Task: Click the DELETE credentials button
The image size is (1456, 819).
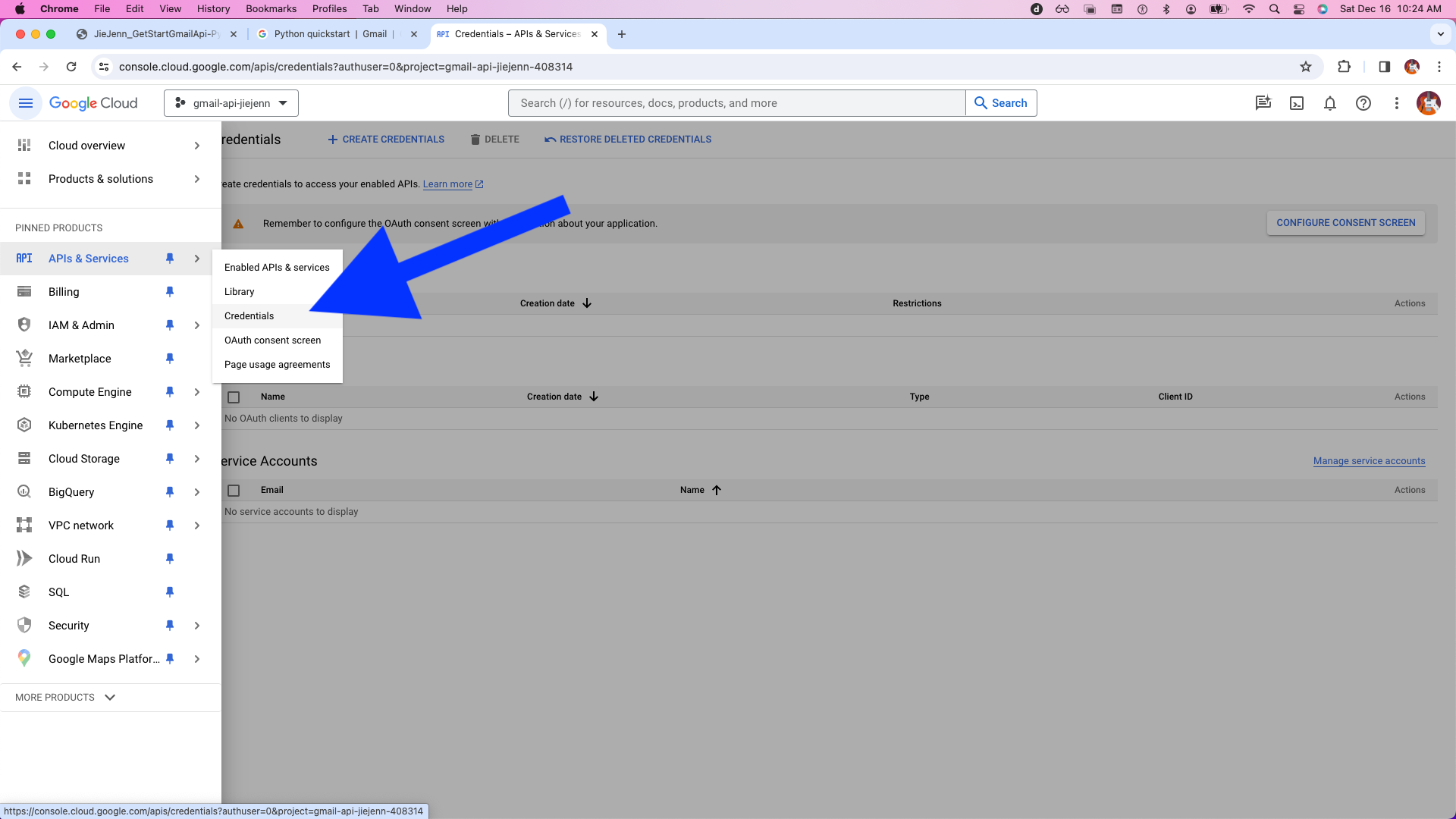Action: [494, 140]
